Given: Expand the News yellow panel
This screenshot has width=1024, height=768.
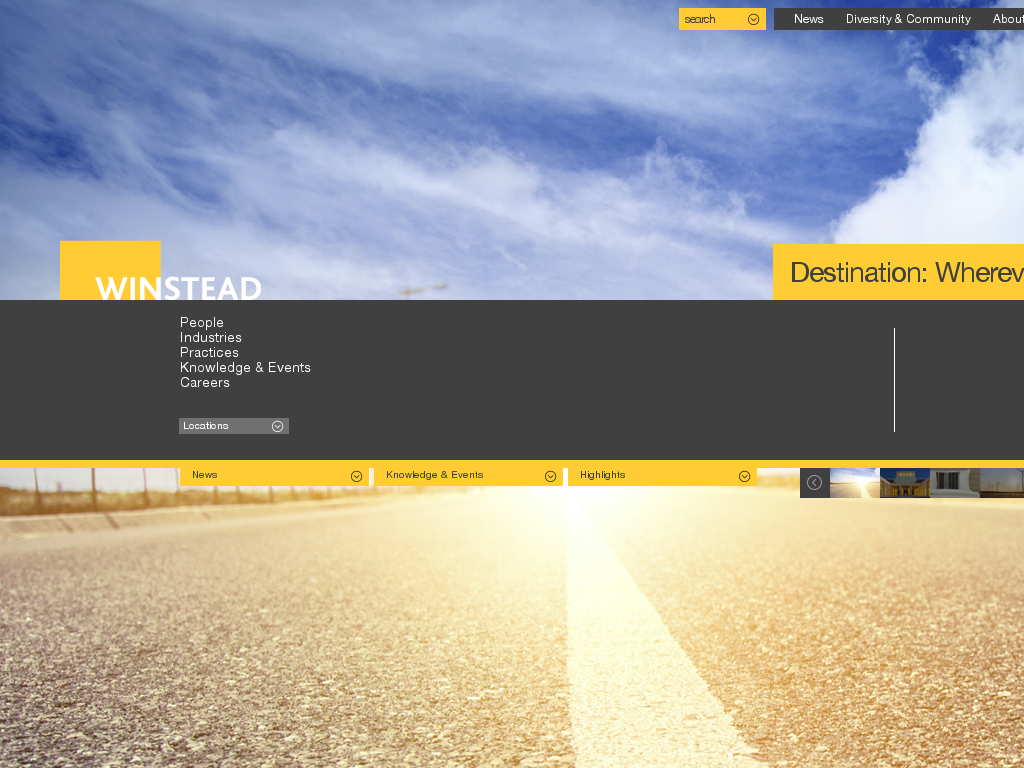Looking at the screenshot, I should (274, 476).
